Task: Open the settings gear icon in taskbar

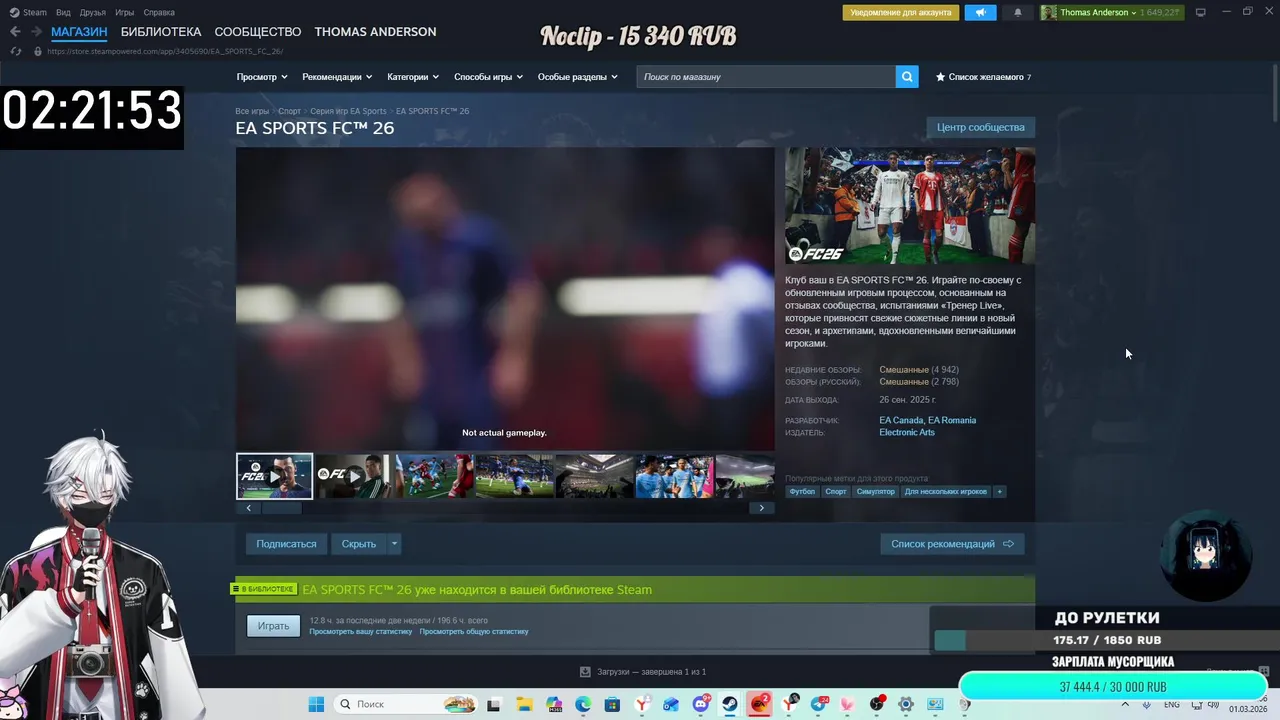Action: [906, 704]
